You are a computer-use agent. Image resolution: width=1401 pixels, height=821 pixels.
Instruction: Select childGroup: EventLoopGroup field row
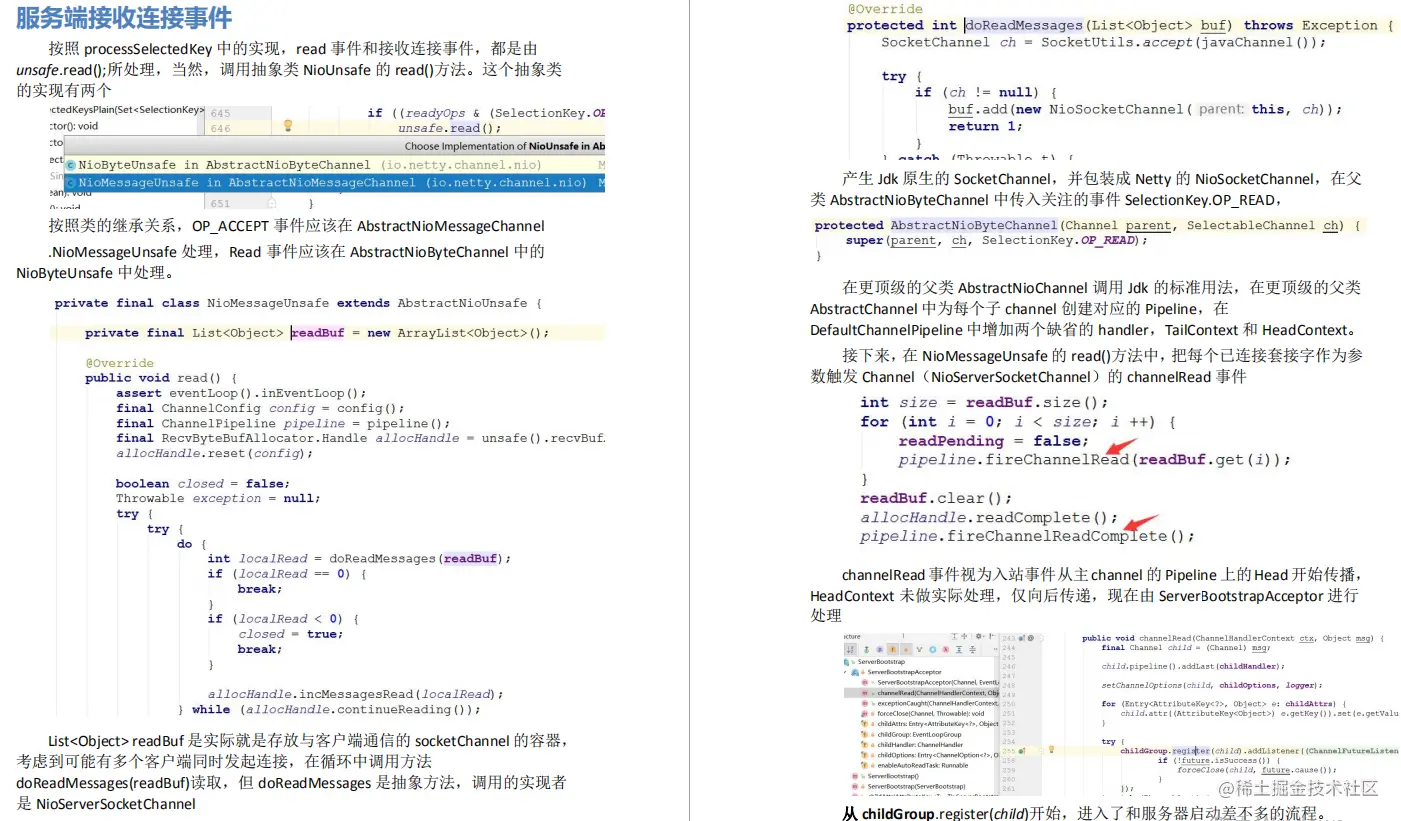click(919, 734)
